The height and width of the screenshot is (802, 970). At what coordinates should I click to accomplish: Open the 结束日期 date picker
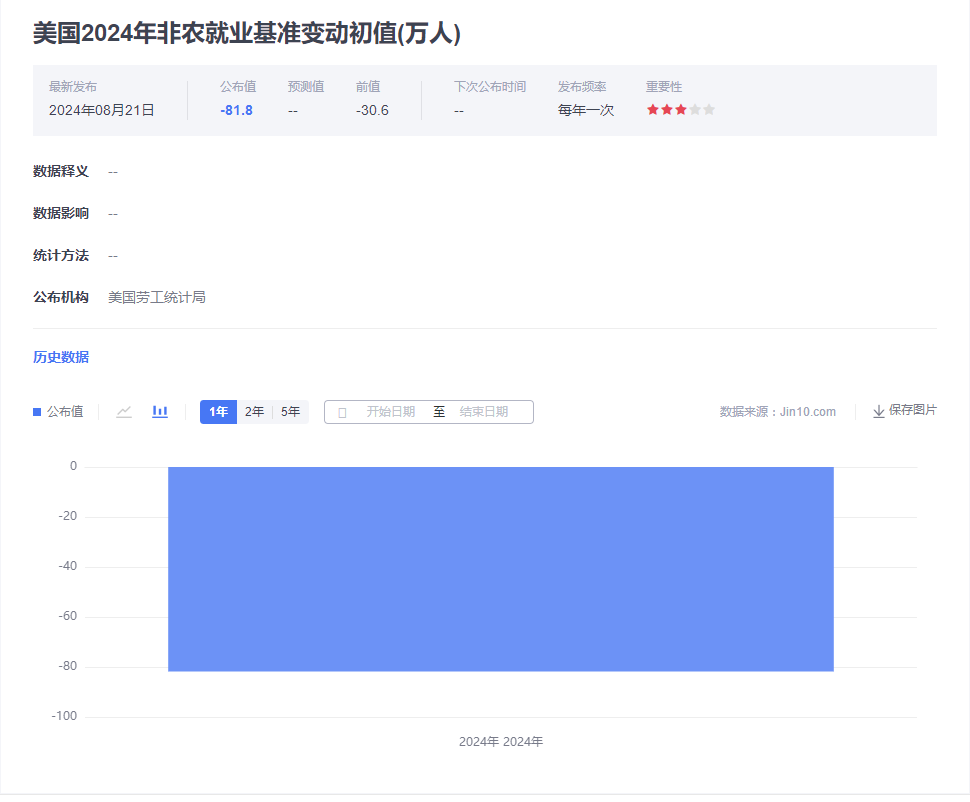tap(484, 412)
